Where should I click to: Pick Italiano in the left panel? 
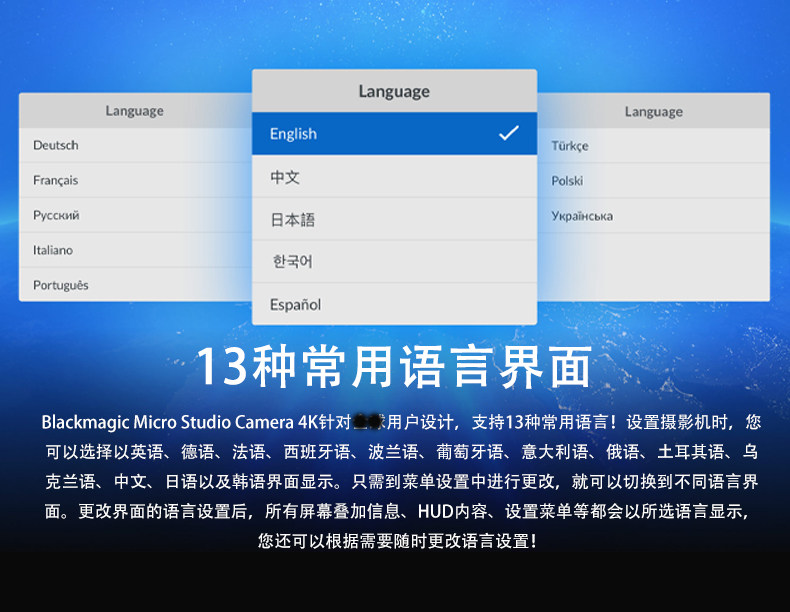[136, 250]
